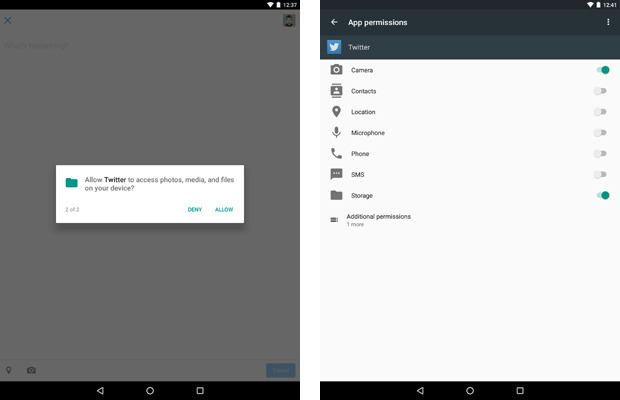Enable the Location permission switch

(600, 112)
